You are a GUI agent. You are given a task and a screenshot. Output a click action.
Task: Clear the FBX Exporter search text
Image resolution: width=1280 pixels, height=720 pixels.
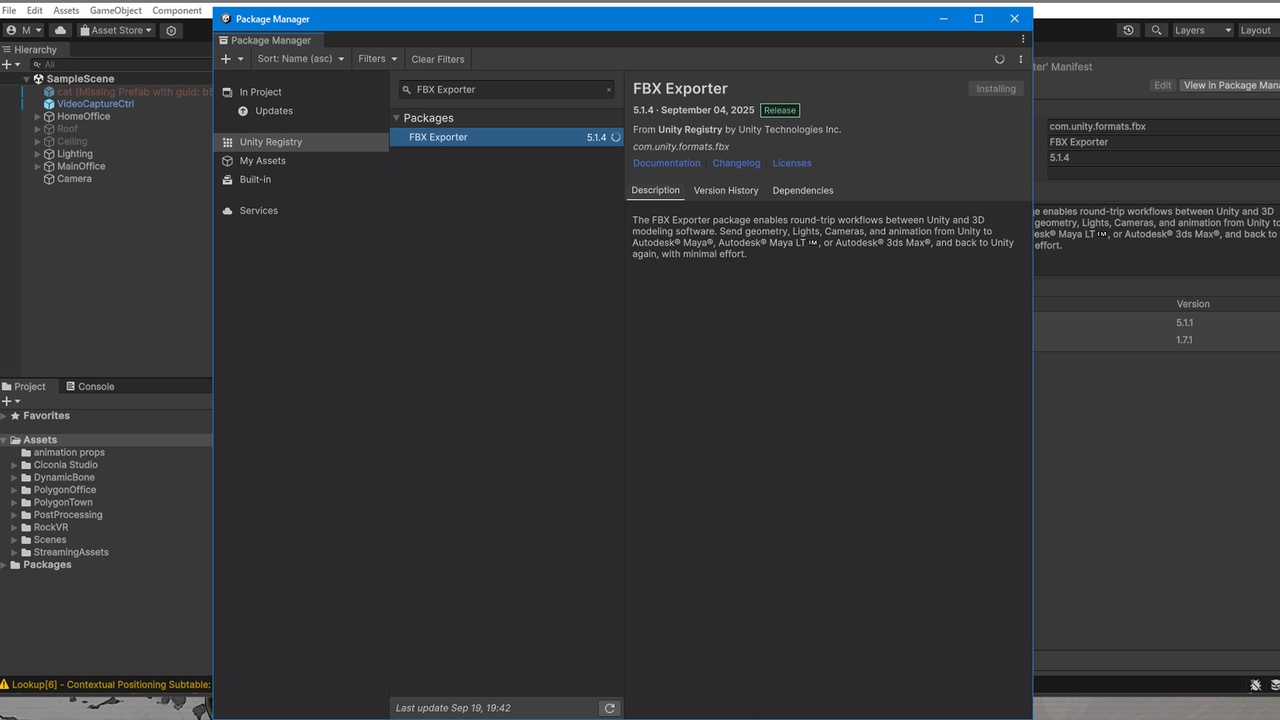tap(608, 90)
